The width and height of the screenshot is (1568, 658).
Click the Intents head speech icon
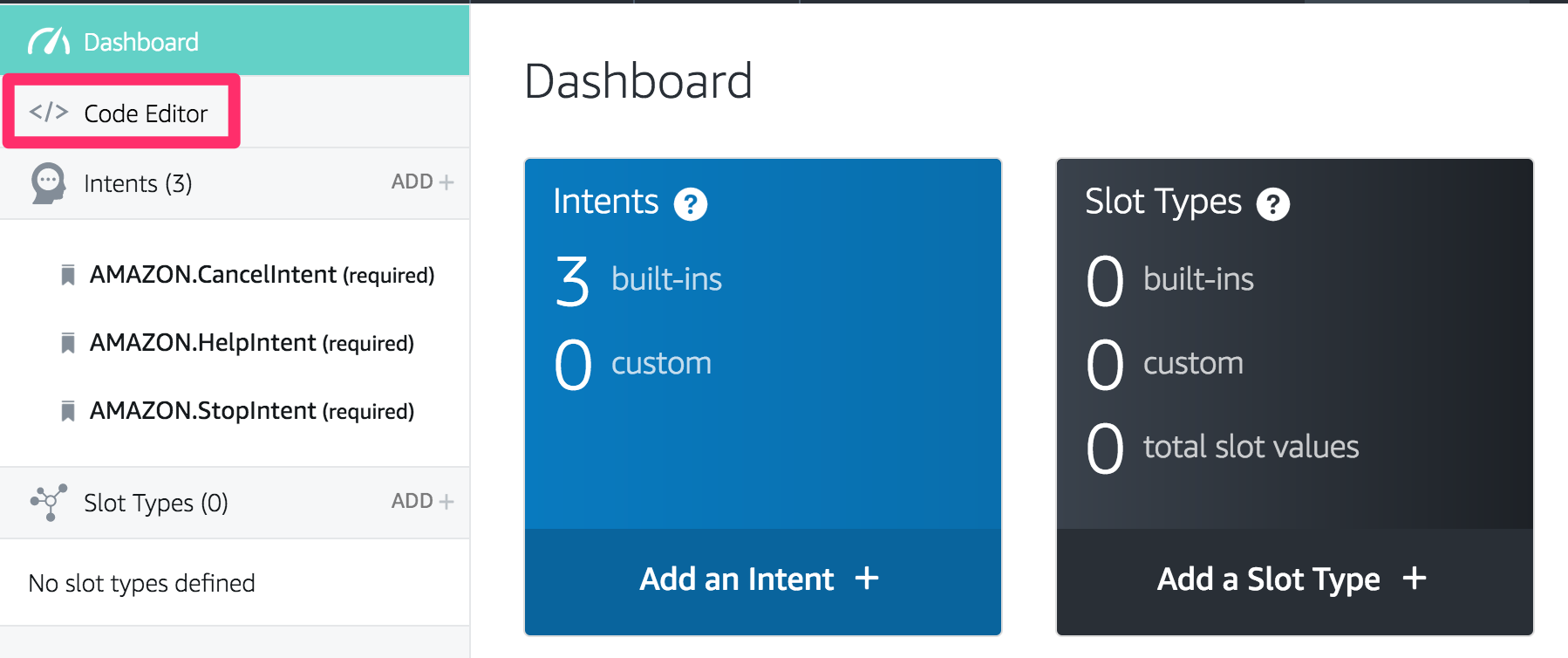tap(48, 183)
